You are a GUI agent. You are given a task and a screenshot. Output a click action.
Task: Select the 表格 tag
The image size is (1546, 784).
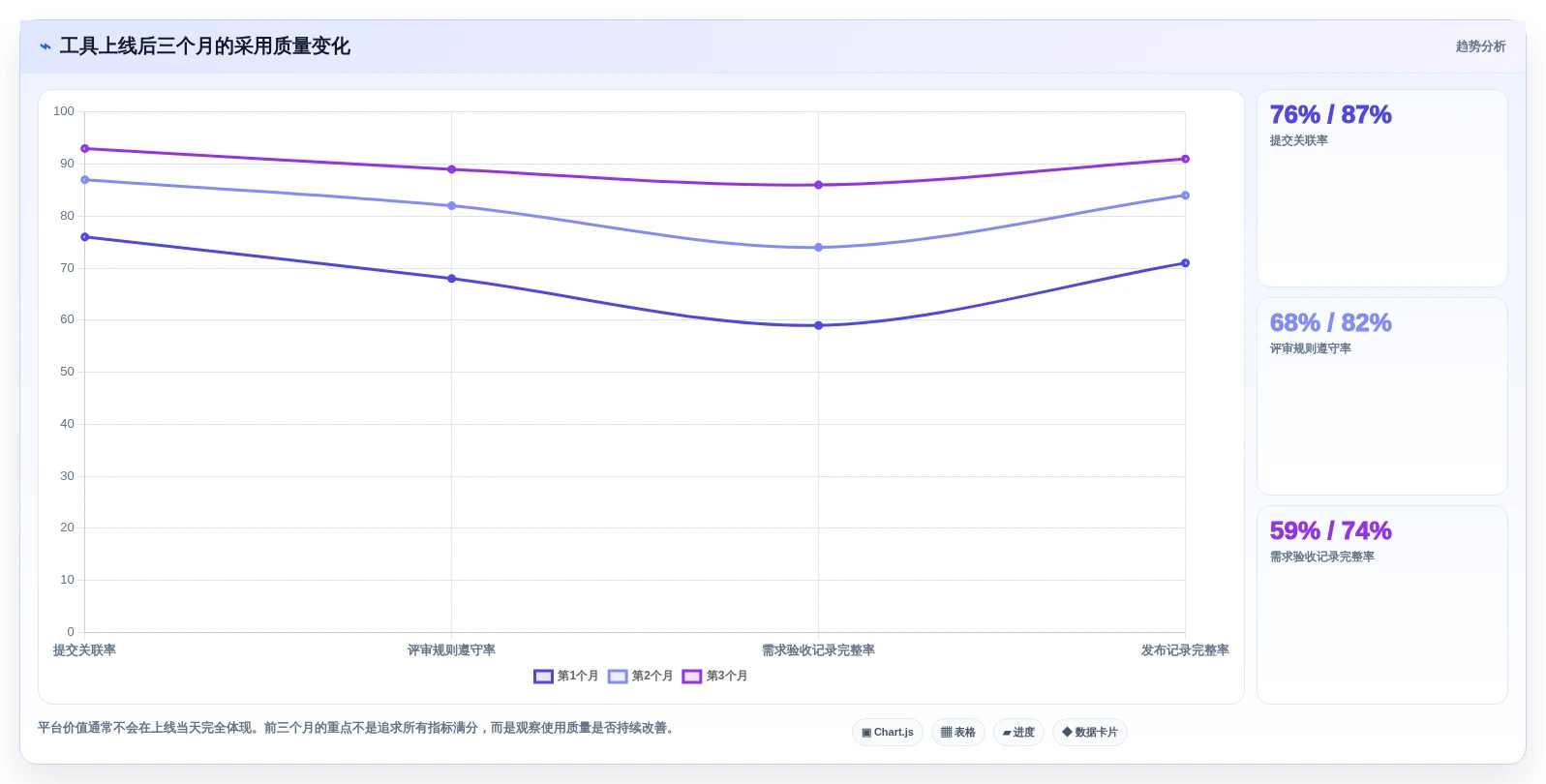pyautogui.click(x=958, y=733)
